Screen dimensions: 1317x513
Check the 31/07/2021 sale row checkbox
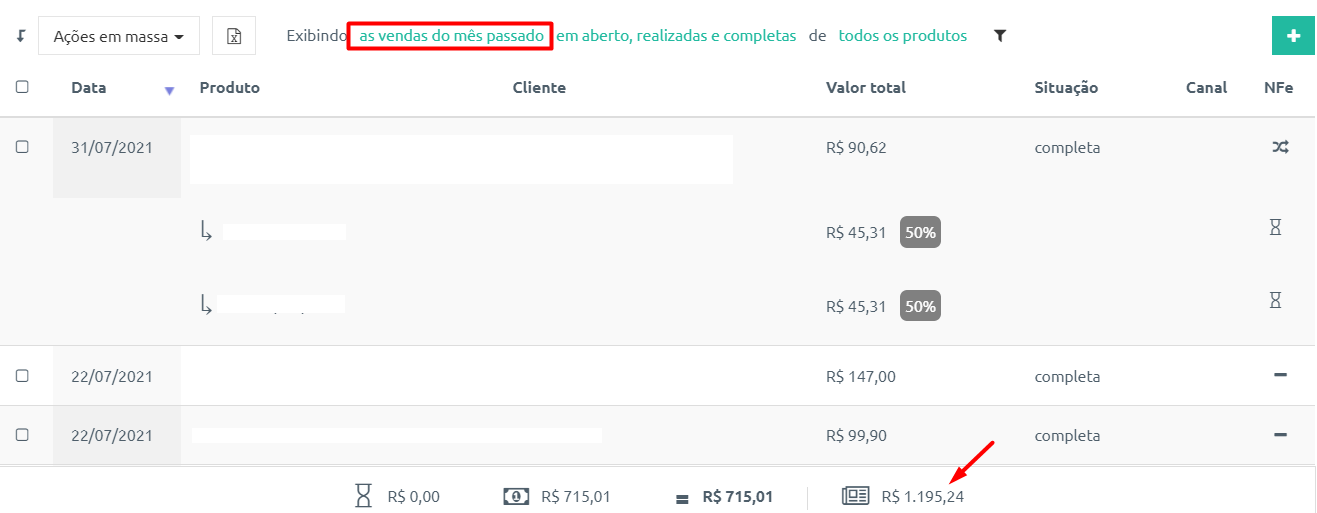[x=22, y=147]
